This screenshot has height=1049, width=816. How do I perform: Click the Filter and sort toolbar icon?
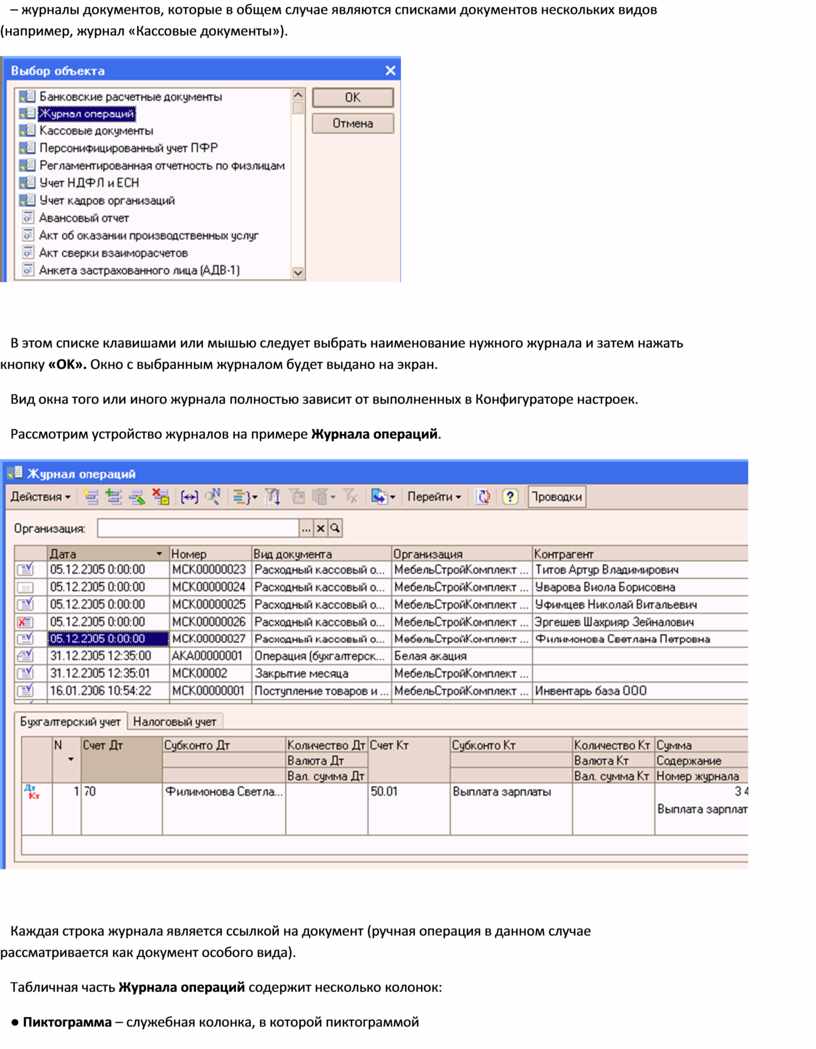tap(272, 497)
